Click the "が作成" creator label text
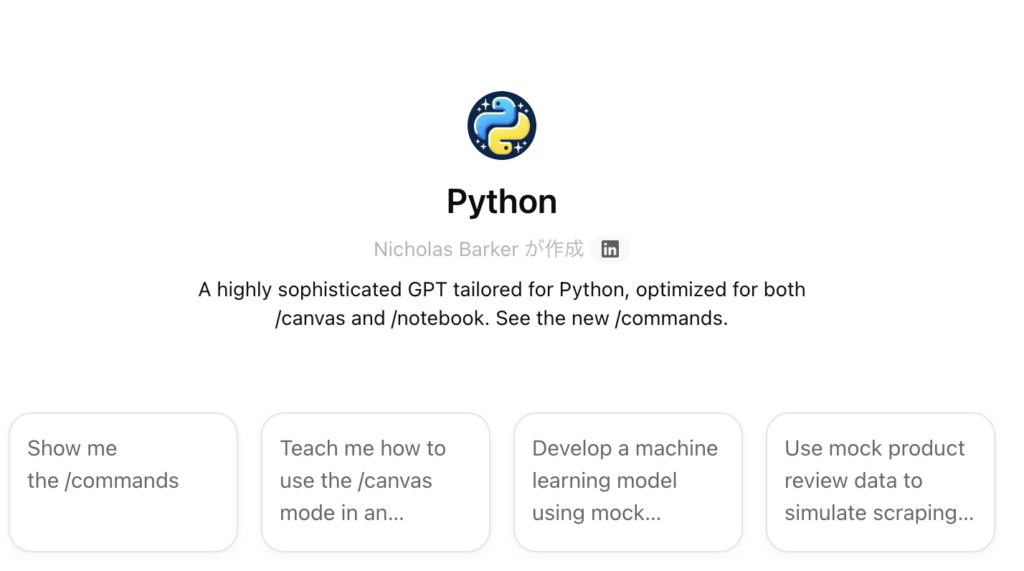Viewport: 1024px width, 571px height. (x=554, y=249)
